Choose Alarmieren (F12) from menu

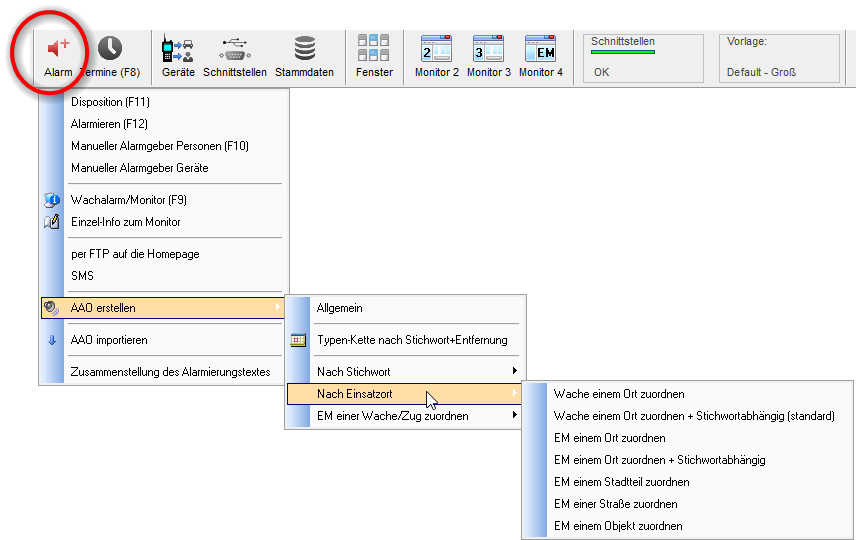click(x=109, y=124)
